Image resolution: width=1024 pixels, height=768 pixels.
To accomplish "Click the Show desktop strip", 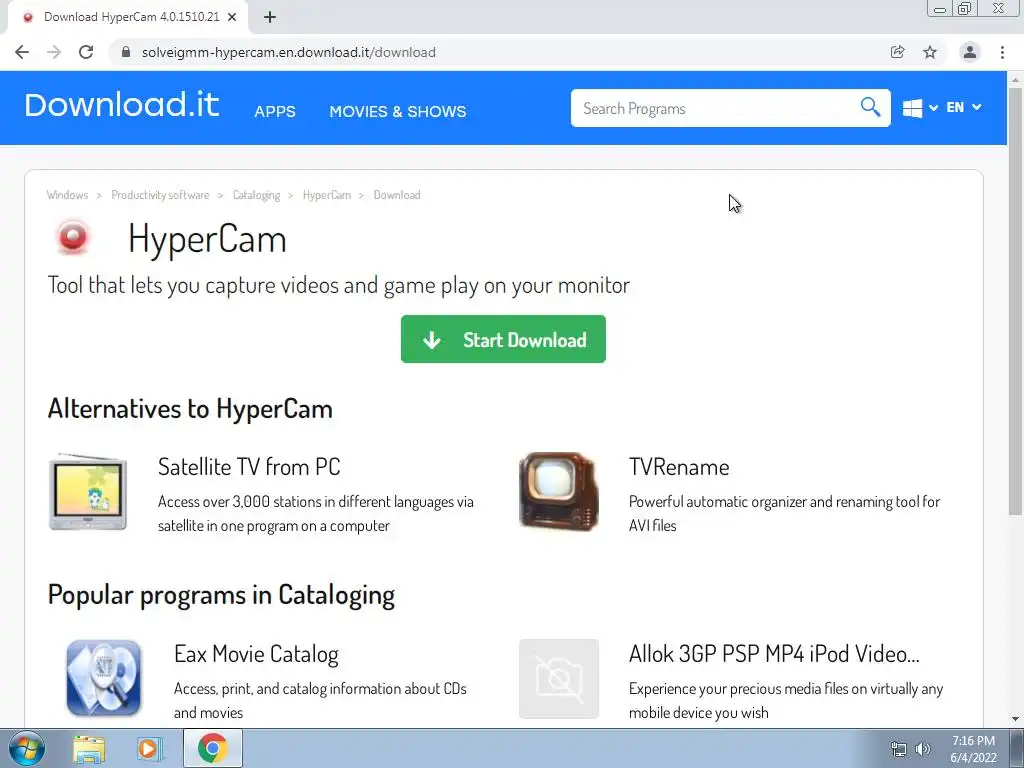I will pyautogui.click(x=1016, y=748).
